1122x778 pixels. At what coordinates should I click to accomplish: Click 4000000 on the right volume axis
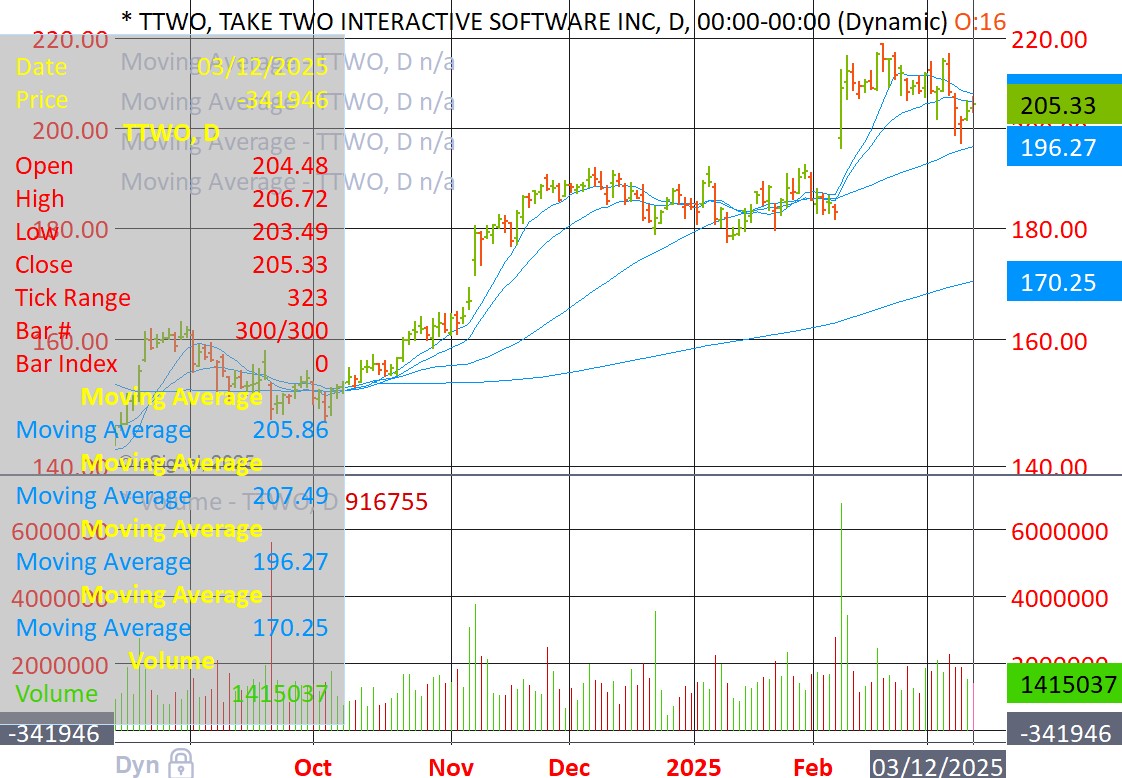coord(1059,598)
